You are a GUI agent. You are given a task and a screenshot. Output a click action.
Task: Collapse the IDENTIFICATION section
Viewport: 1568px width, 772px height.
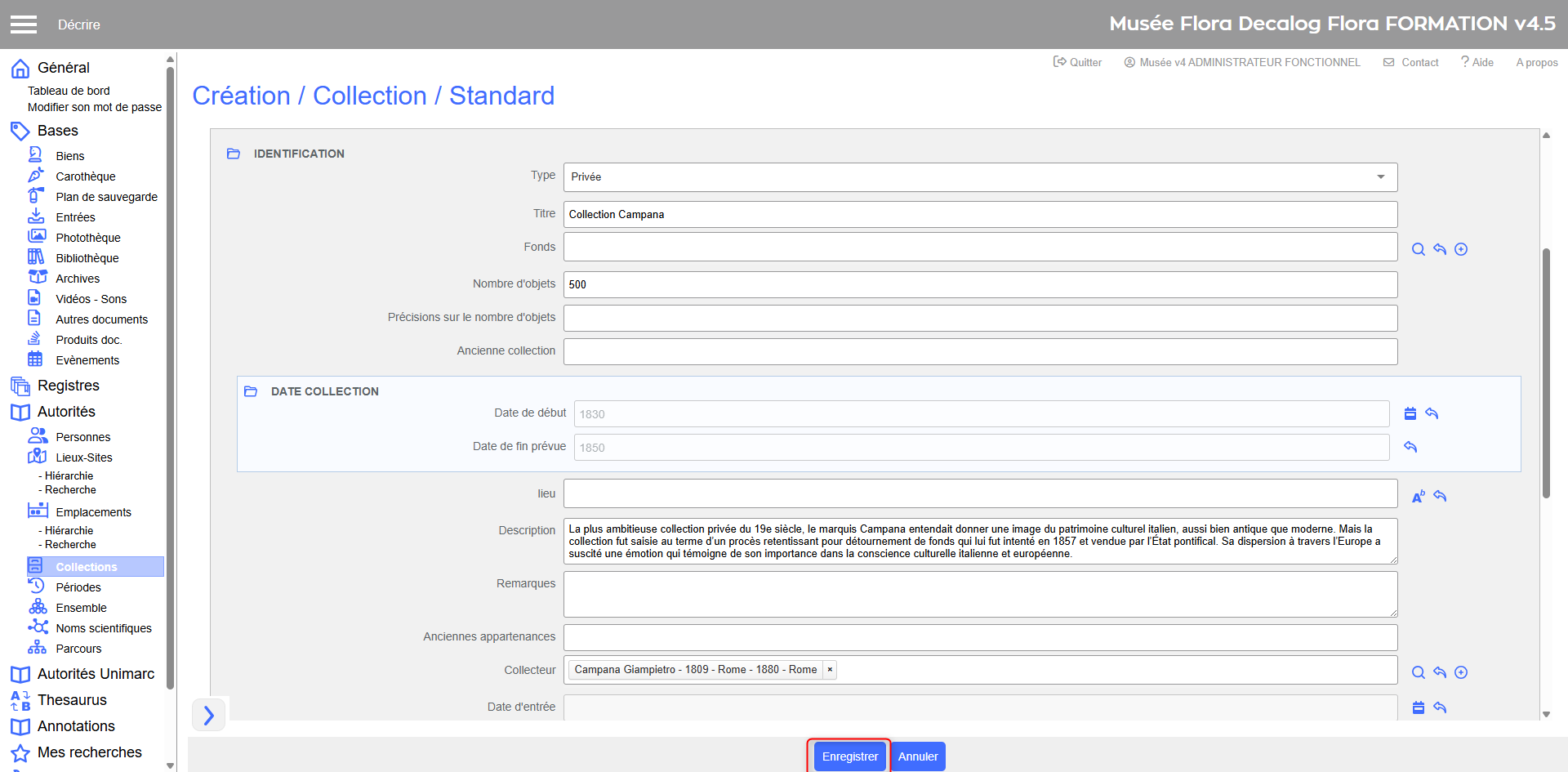pos(234,154)
